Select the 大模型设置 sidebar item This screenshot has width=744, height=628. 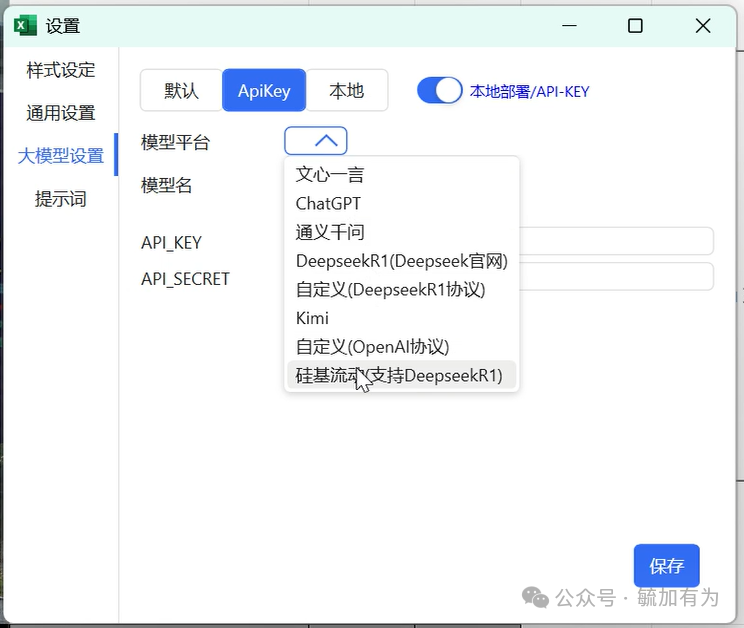[x=61, y=156]
